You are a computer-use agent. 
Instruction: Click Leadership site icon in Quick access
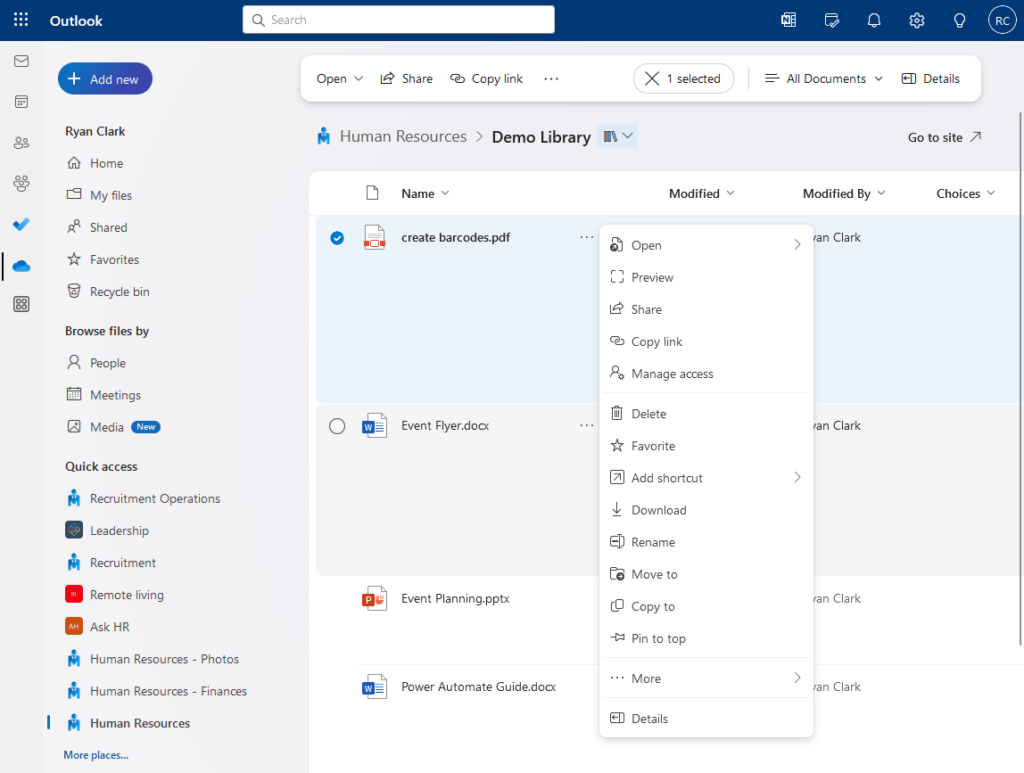[x=74, y=530]
